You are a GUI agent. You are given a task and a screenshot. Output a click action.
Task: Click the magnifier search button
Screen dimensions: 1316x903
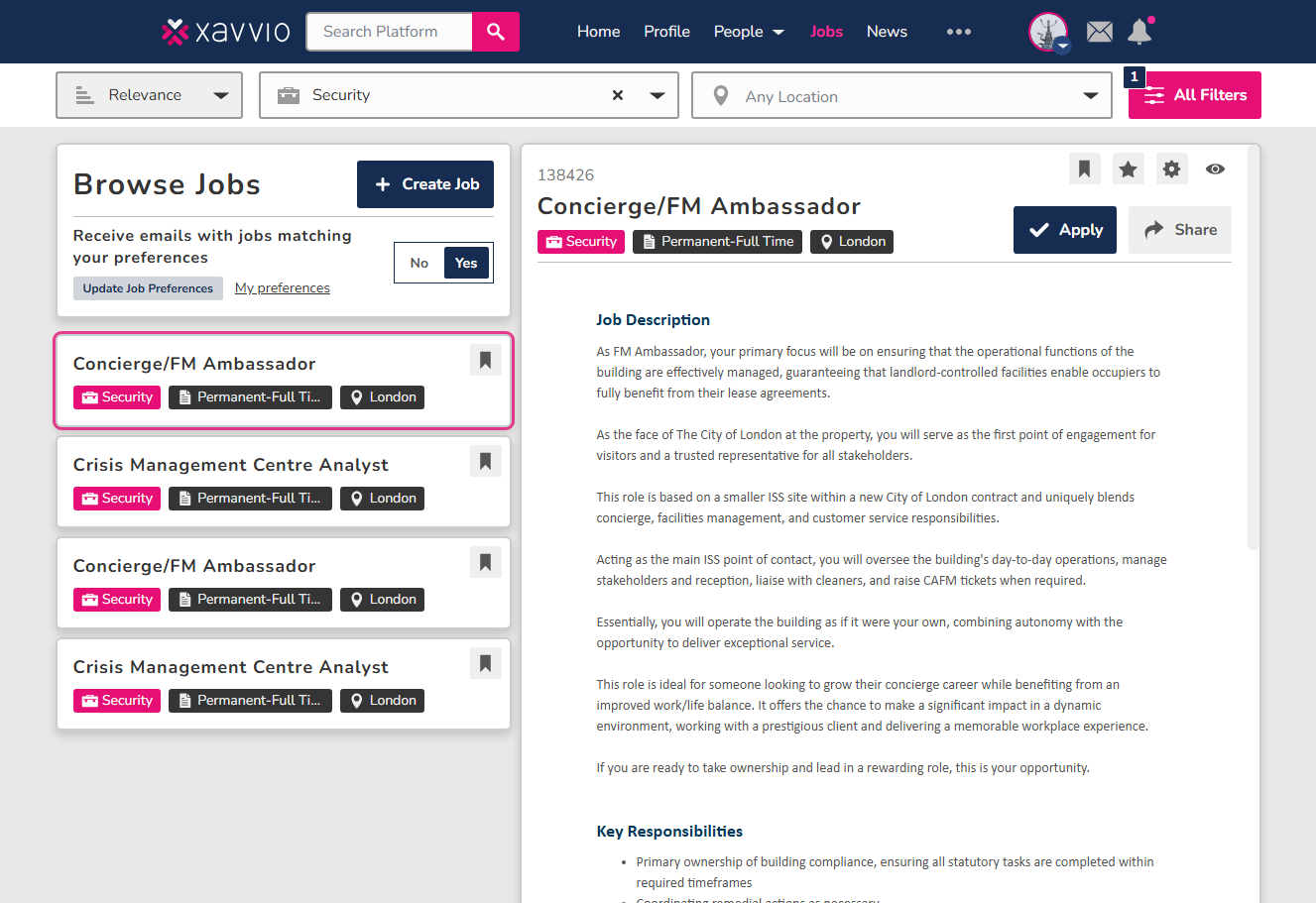pyautogui.click(x=496, y=32)
